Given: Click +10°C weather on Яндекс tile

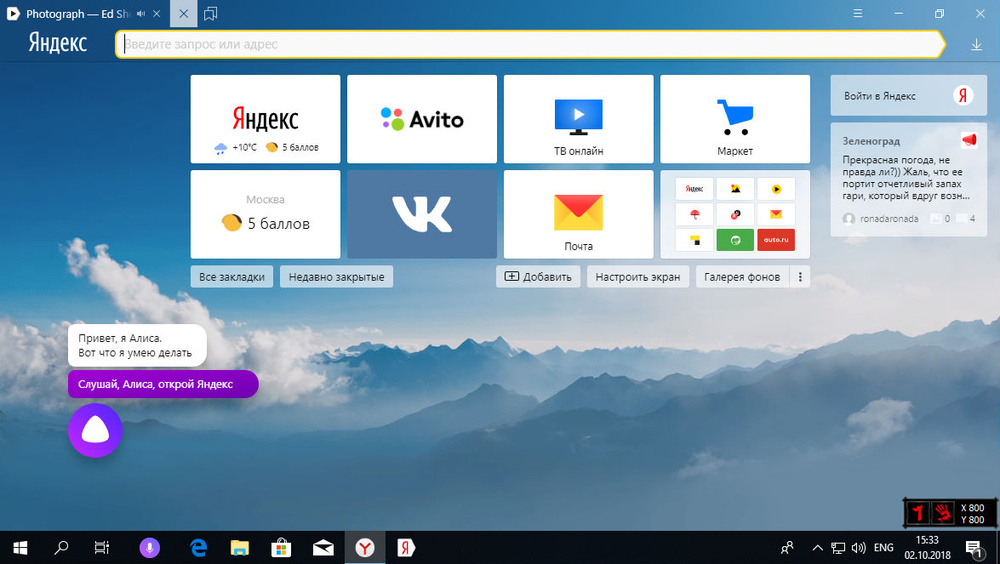Looking at the screenshot, I should tap(235, 147).
